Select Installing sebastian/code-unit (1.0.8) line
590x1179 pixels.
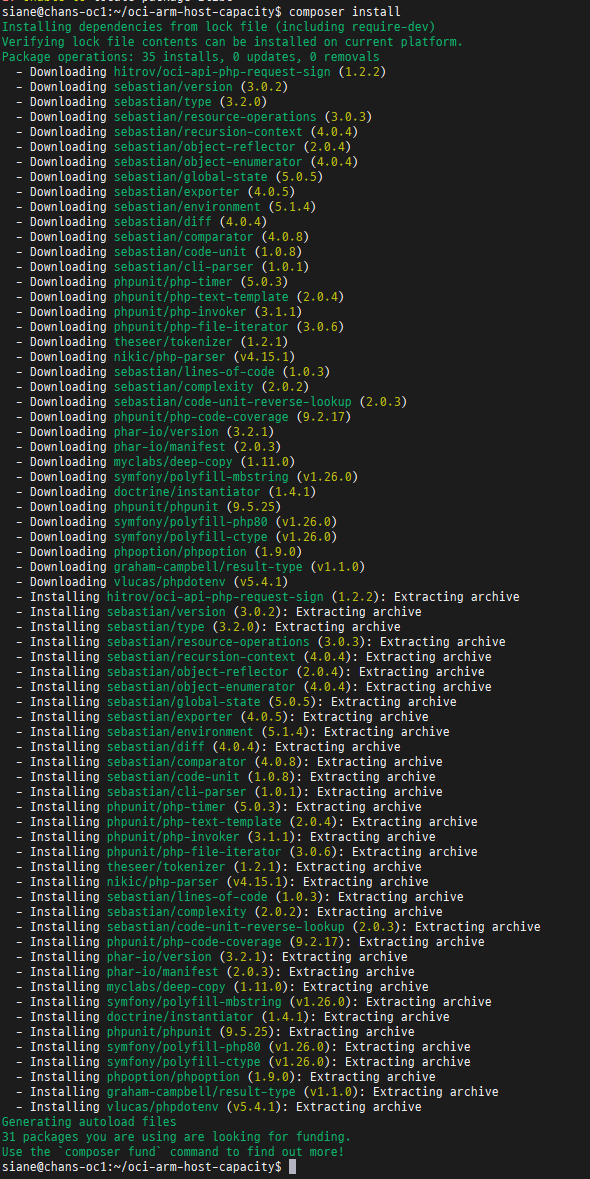[x=225, y=777]
